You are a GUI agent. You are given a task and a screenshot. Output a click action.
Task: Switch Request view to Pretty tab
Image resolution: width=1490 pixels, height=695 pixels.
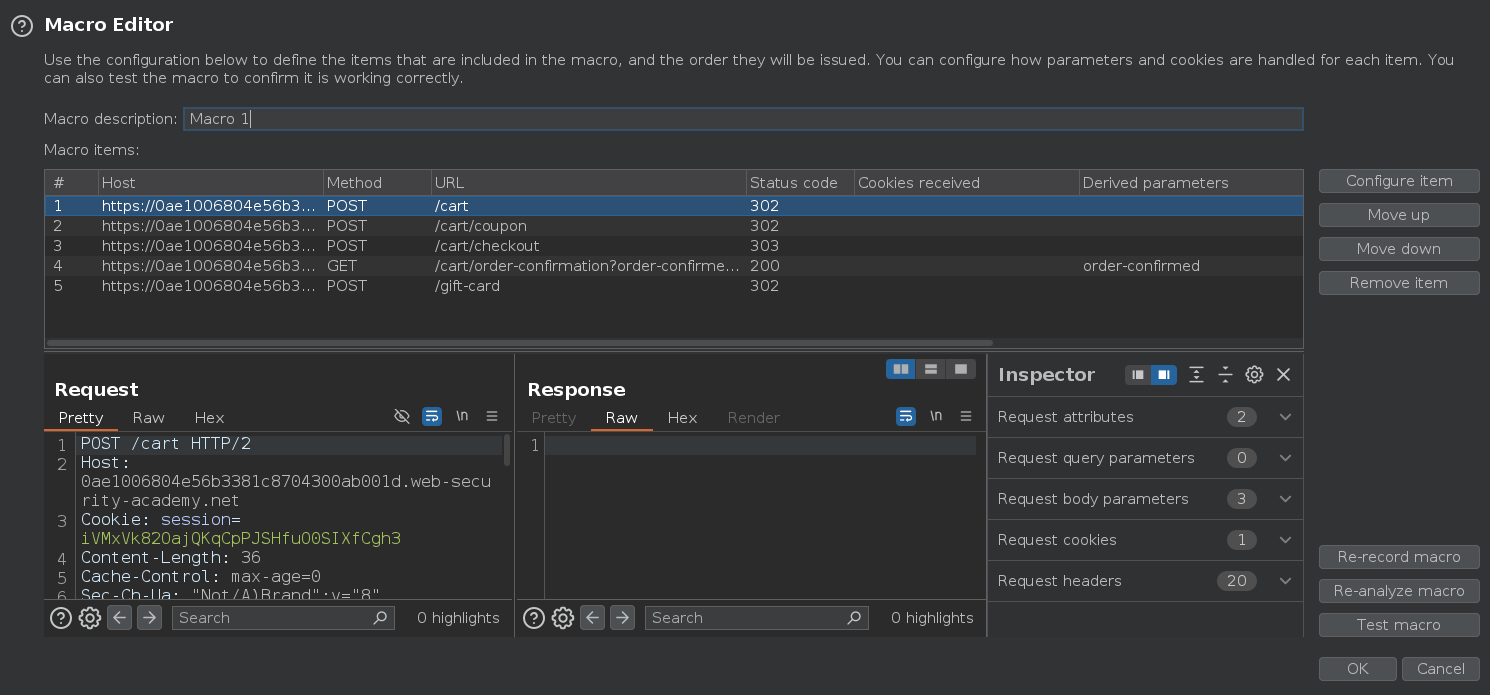pyautogui.click(x=81, y=418)
